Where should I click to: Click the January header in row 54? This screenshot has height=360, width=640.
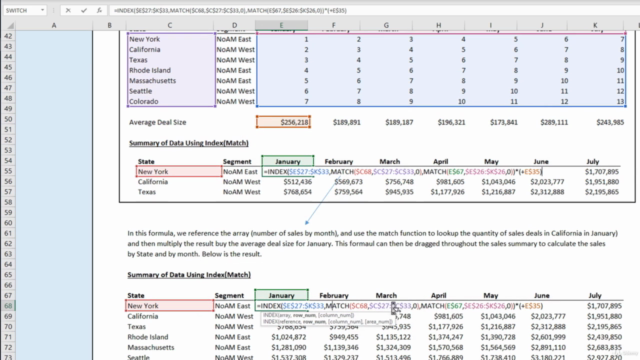pos(288,161)
